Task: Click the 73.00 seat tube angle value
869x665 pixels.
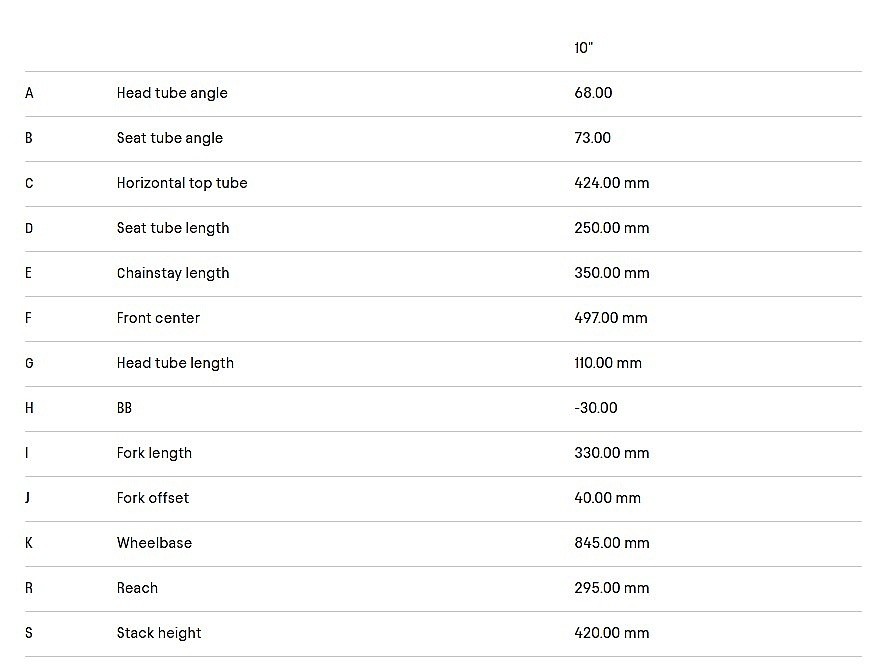Action: coord(592,138)
